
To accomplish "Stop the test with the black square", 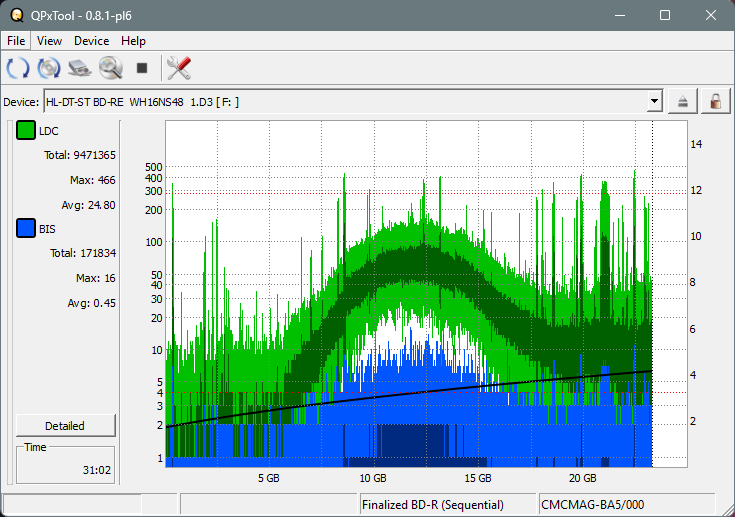I will pos(142,68).
